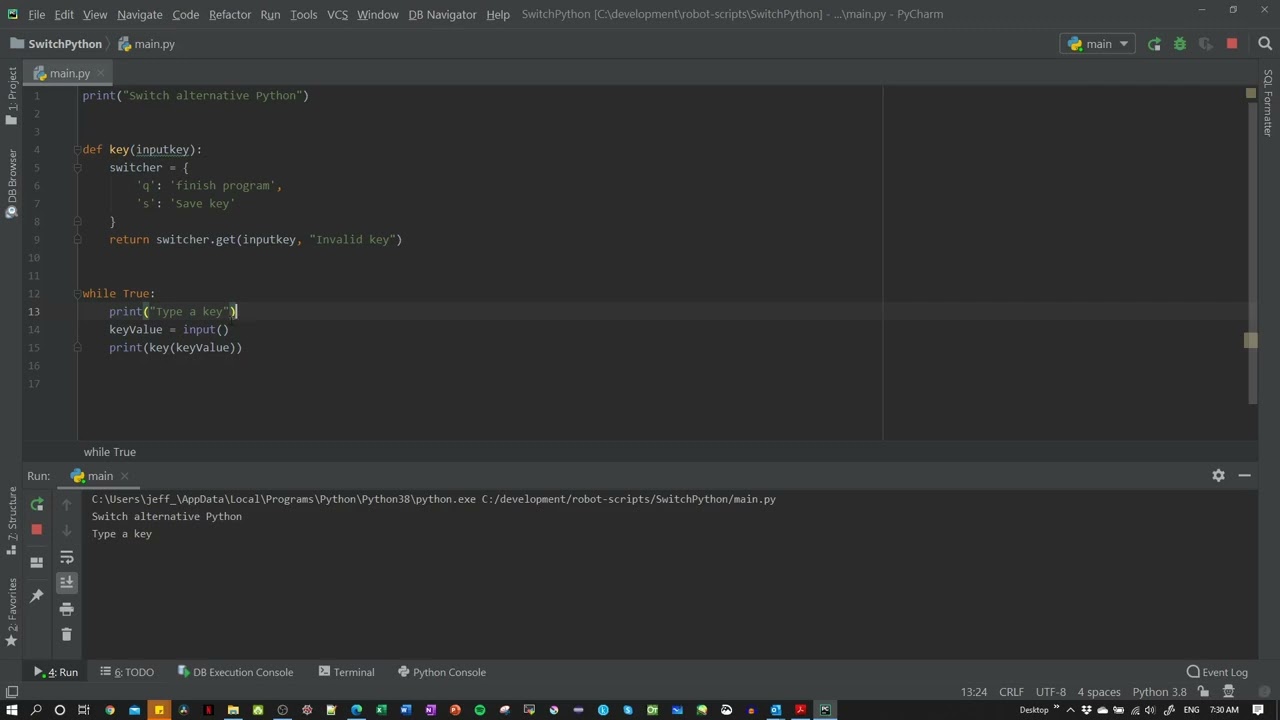
Task: Pin the Run tab with the pin icon
Action: coord(37,596)
